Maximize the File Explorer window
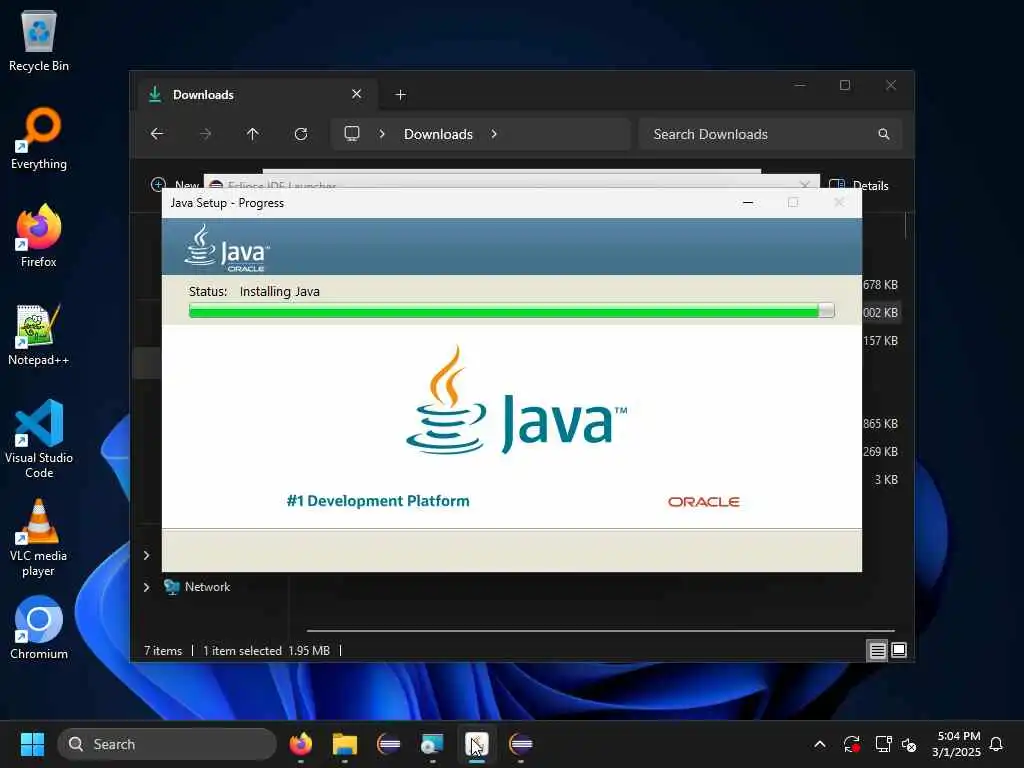Image resolution: width=1024 pixels, height=768 pixels. [x=845, y=86]
